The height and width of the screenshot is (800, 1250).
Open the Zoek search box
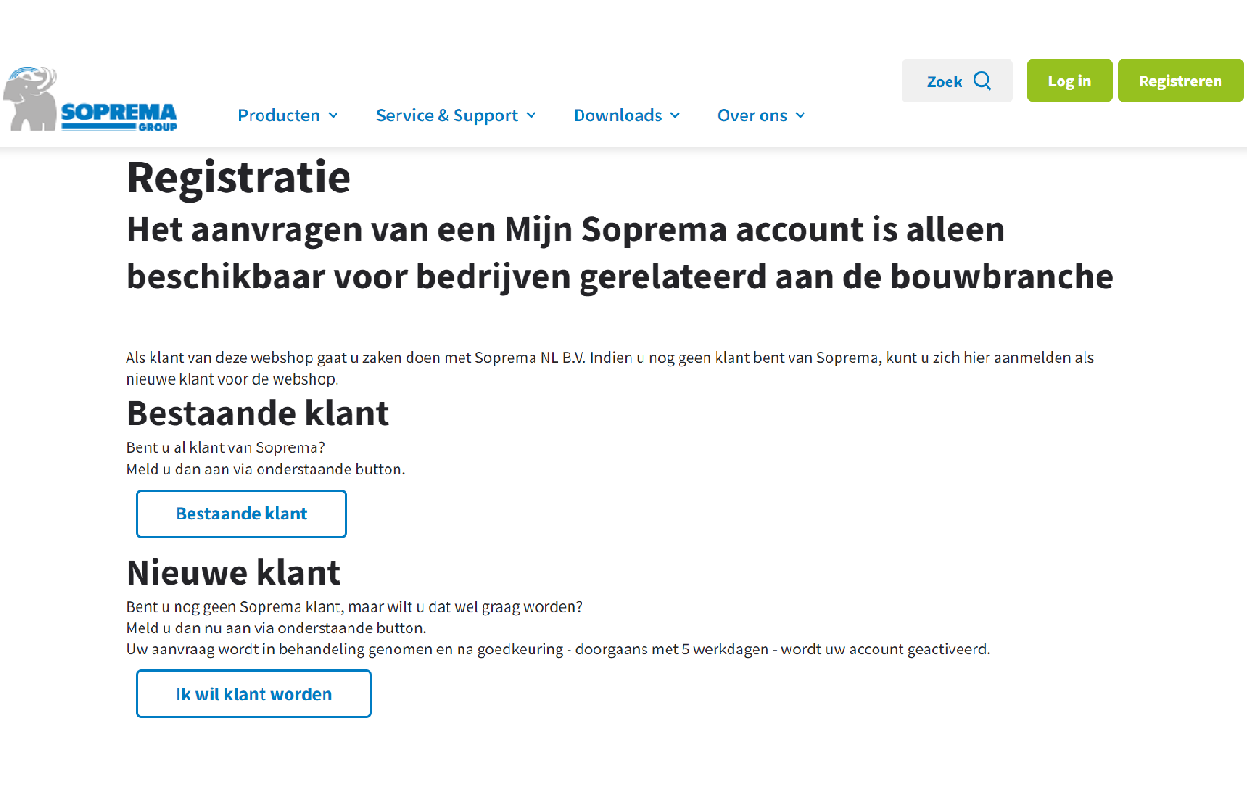(x=957, y=81)
